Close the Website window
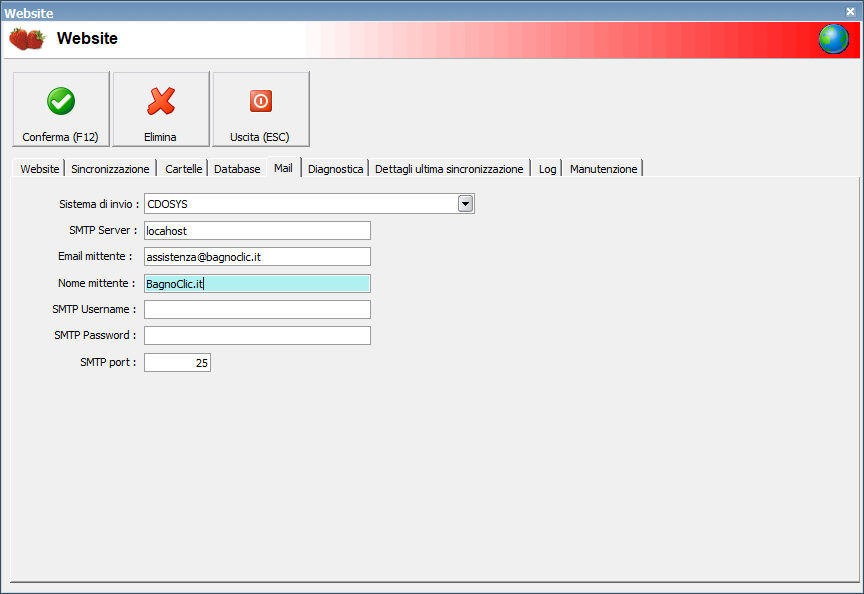This screenshot has height=594, width=864. pos(851,12)
